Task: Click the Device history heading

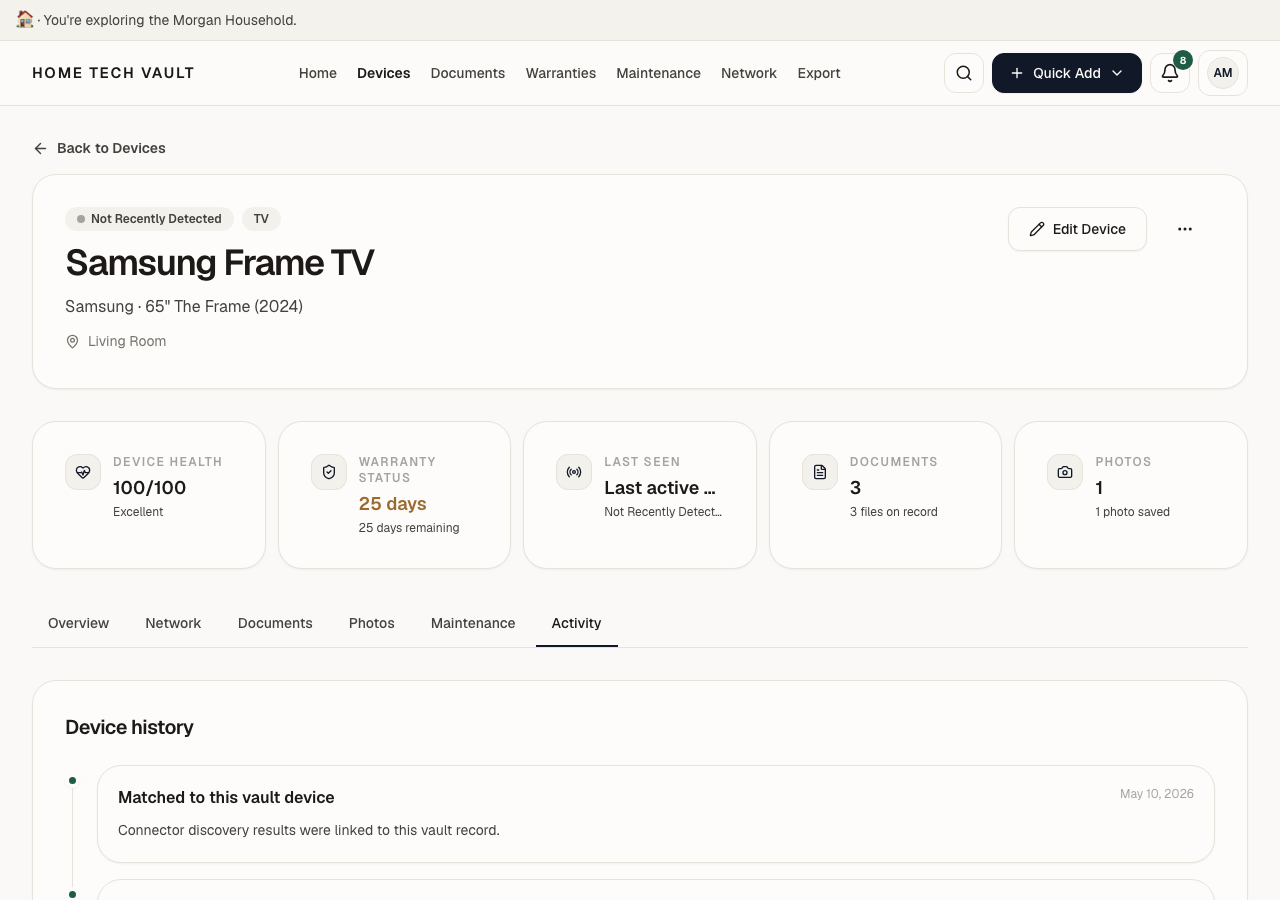Action: [129, 727]
